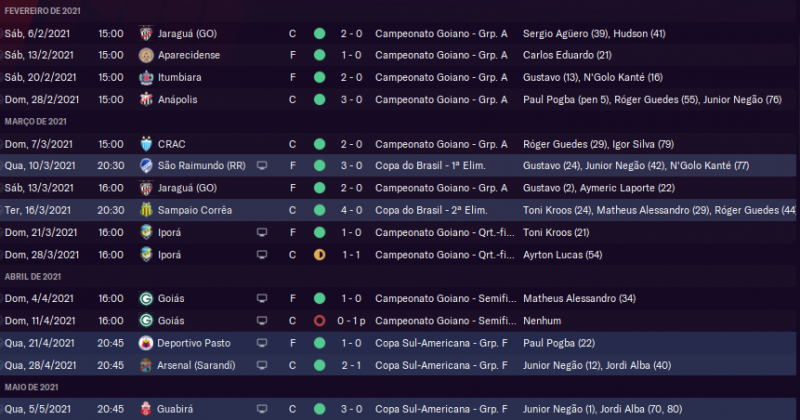
Task: Open Copa do Brasil - 1ª Elim. competition
Action: (432, 165)
